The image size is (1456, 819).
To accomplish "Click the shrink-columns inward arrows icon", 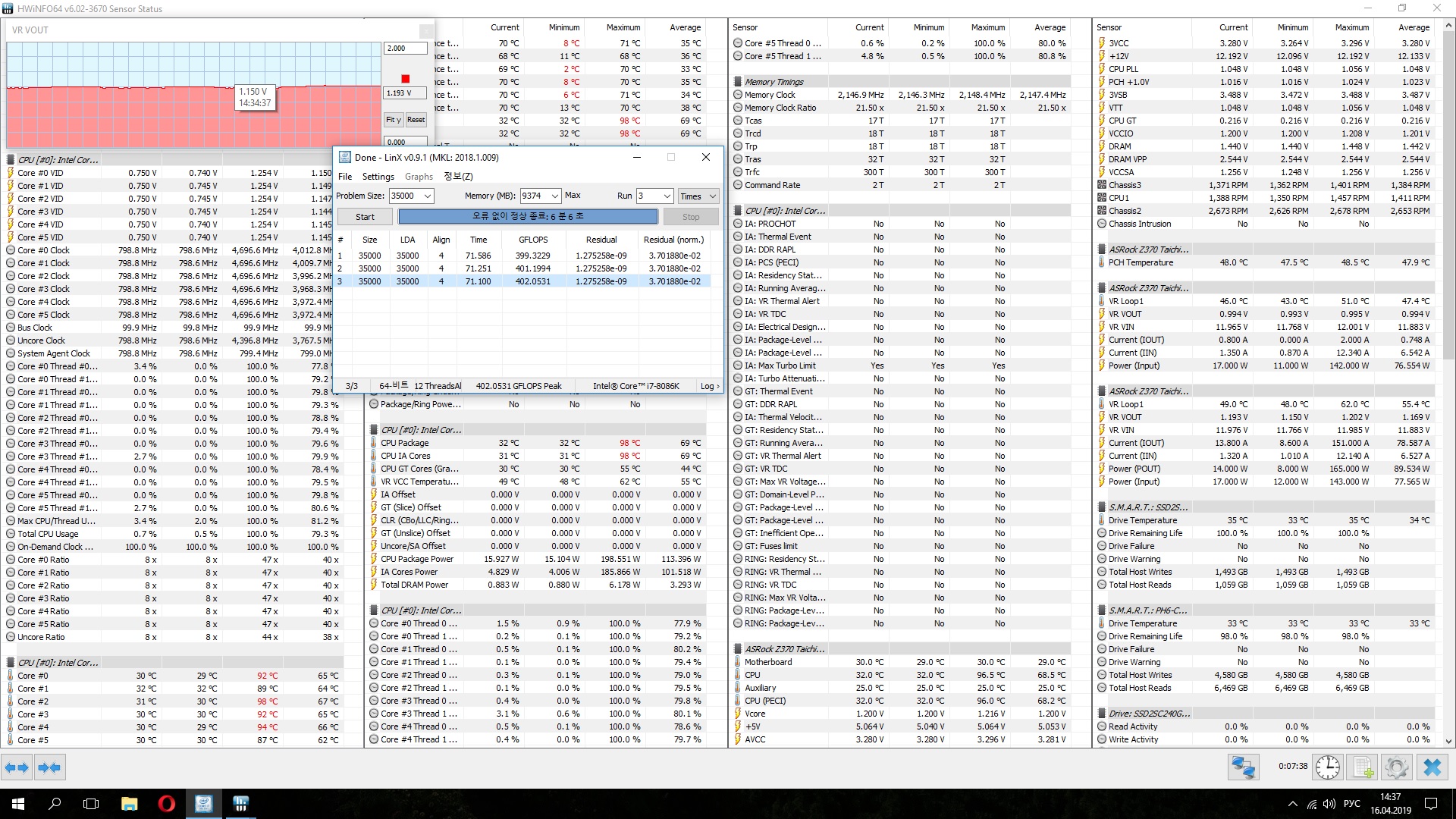I will [49, 767].
